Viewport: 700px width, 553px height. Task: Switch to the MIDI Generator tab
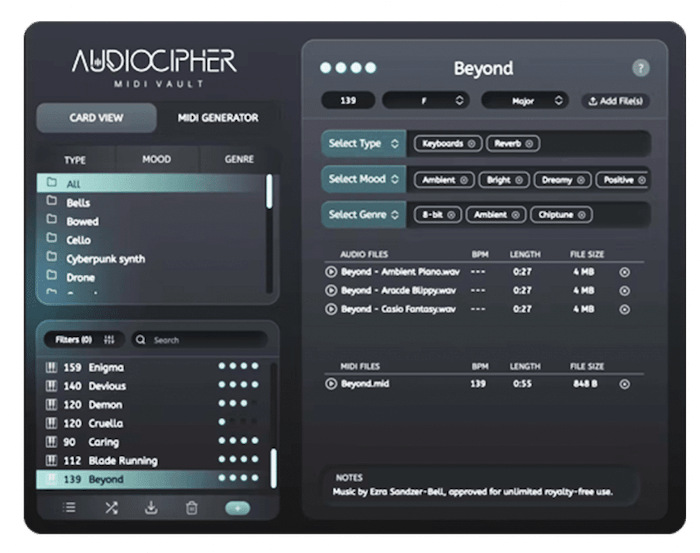[x=218, y=118]
